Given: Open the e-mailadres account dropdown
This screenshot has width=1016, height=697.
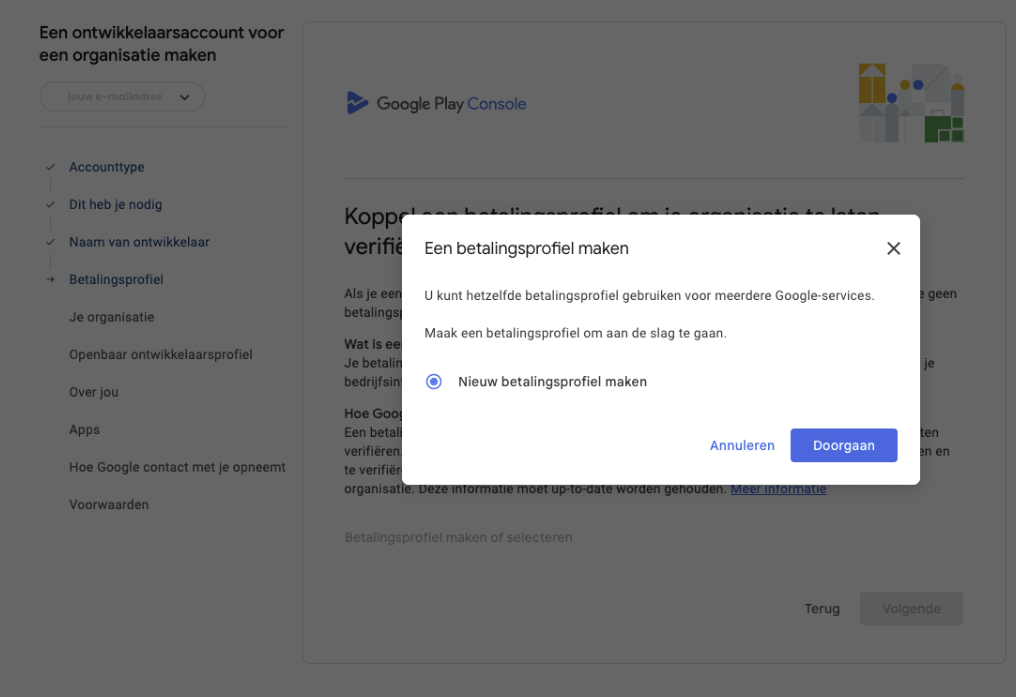Looking at the screenshot, I should click(x=122, y=97).
